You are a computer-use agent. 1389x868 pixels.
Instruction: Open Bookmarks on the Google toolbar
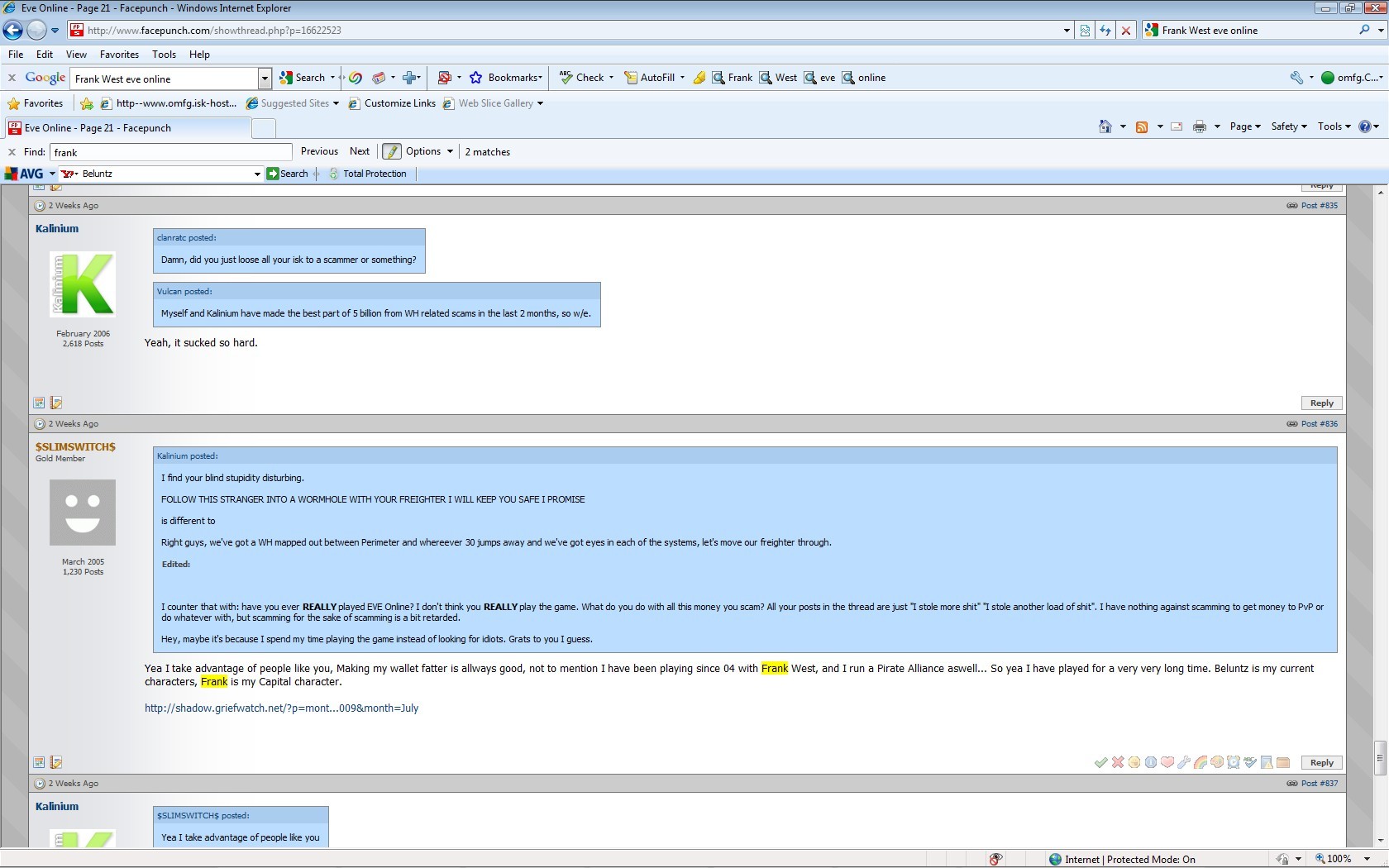[x=506, y=78]
